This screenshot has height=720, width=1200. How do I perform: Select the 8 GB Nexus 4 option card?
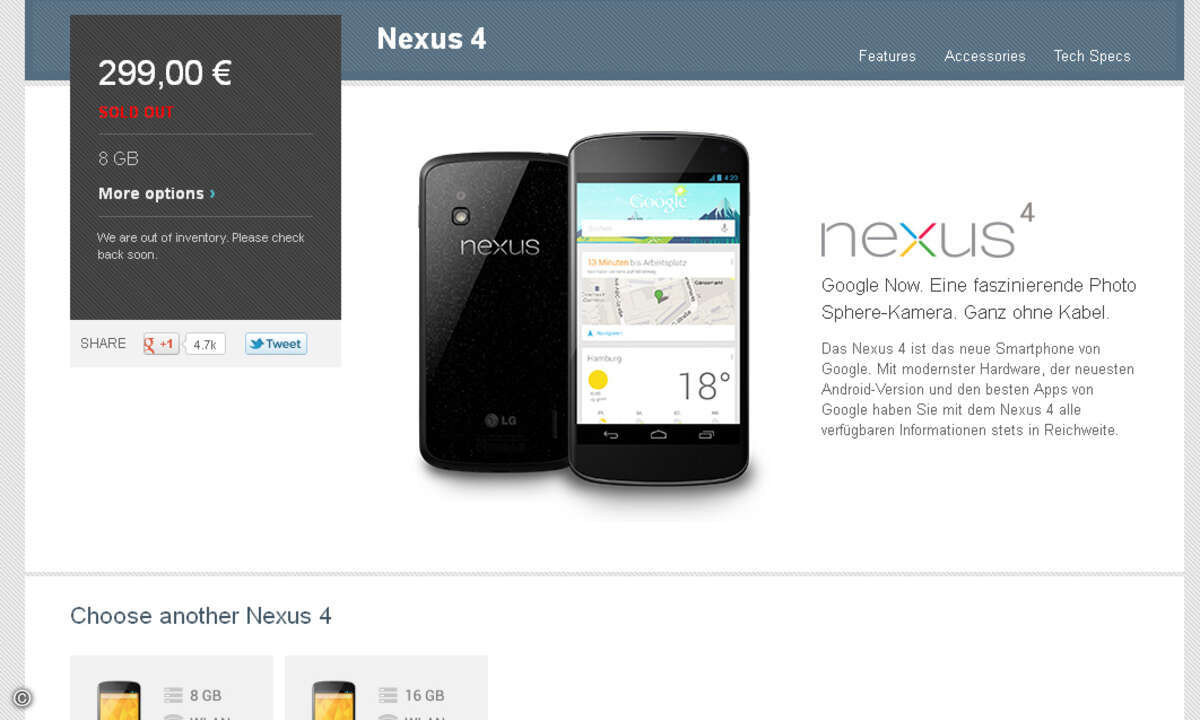171,688
